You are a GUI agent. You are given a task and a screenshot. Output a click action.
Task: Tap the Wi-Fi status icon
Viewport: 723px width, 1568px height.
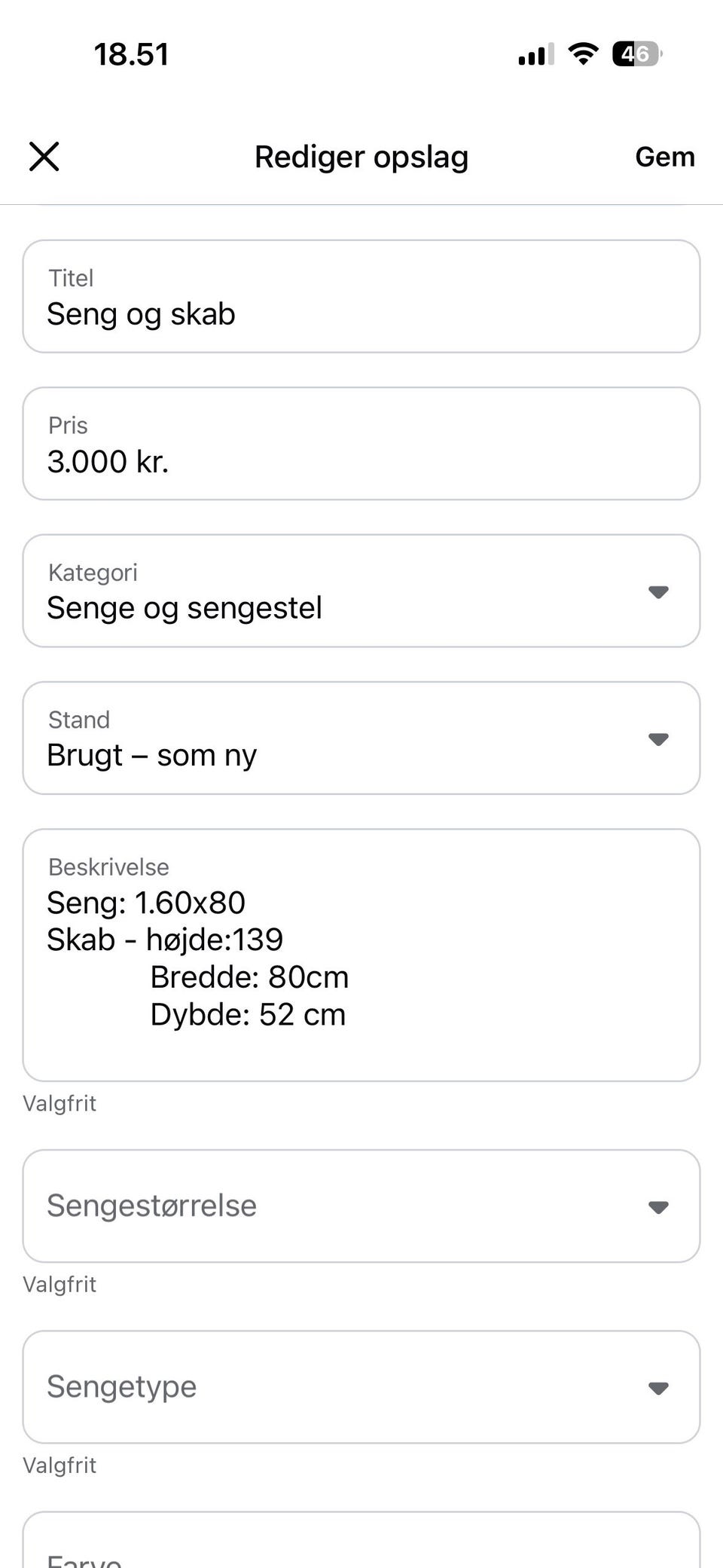point(583,53)
